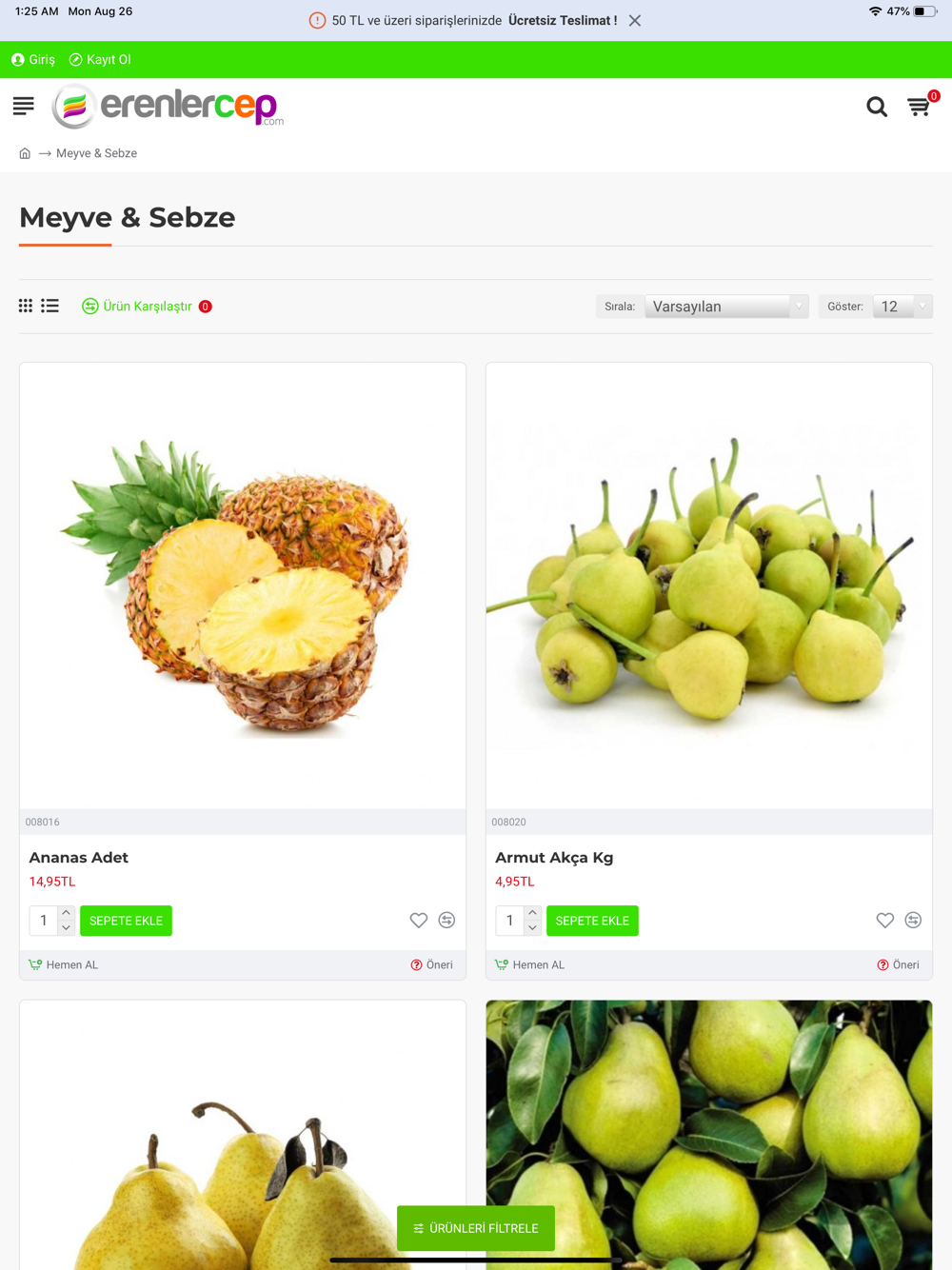Open the Sırala Varsayılan dropdown
The height and width of the screenshot is (1270, 952).
coord(726,307)
